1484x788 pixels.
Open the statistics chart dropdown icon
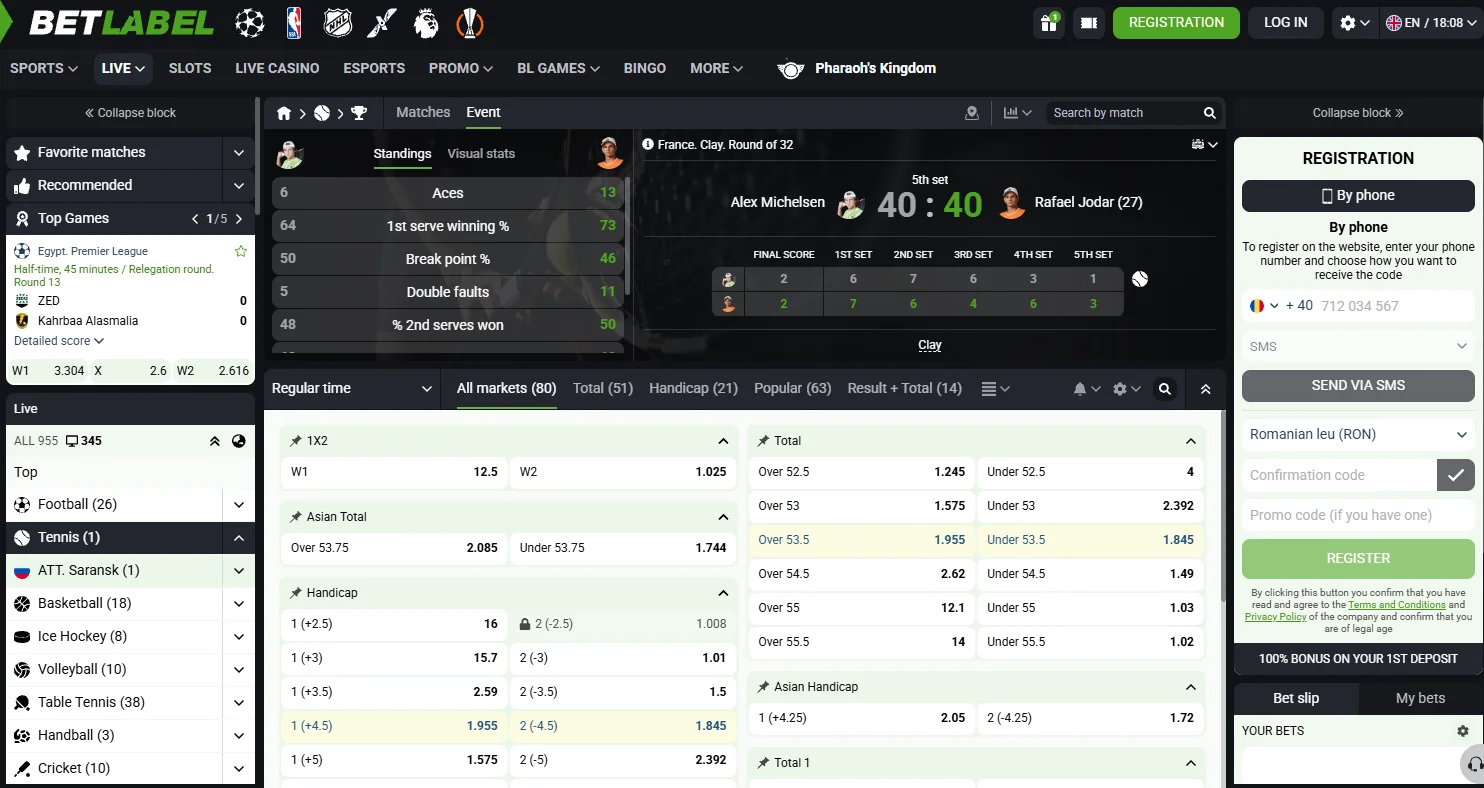[x=1017, y=113]
